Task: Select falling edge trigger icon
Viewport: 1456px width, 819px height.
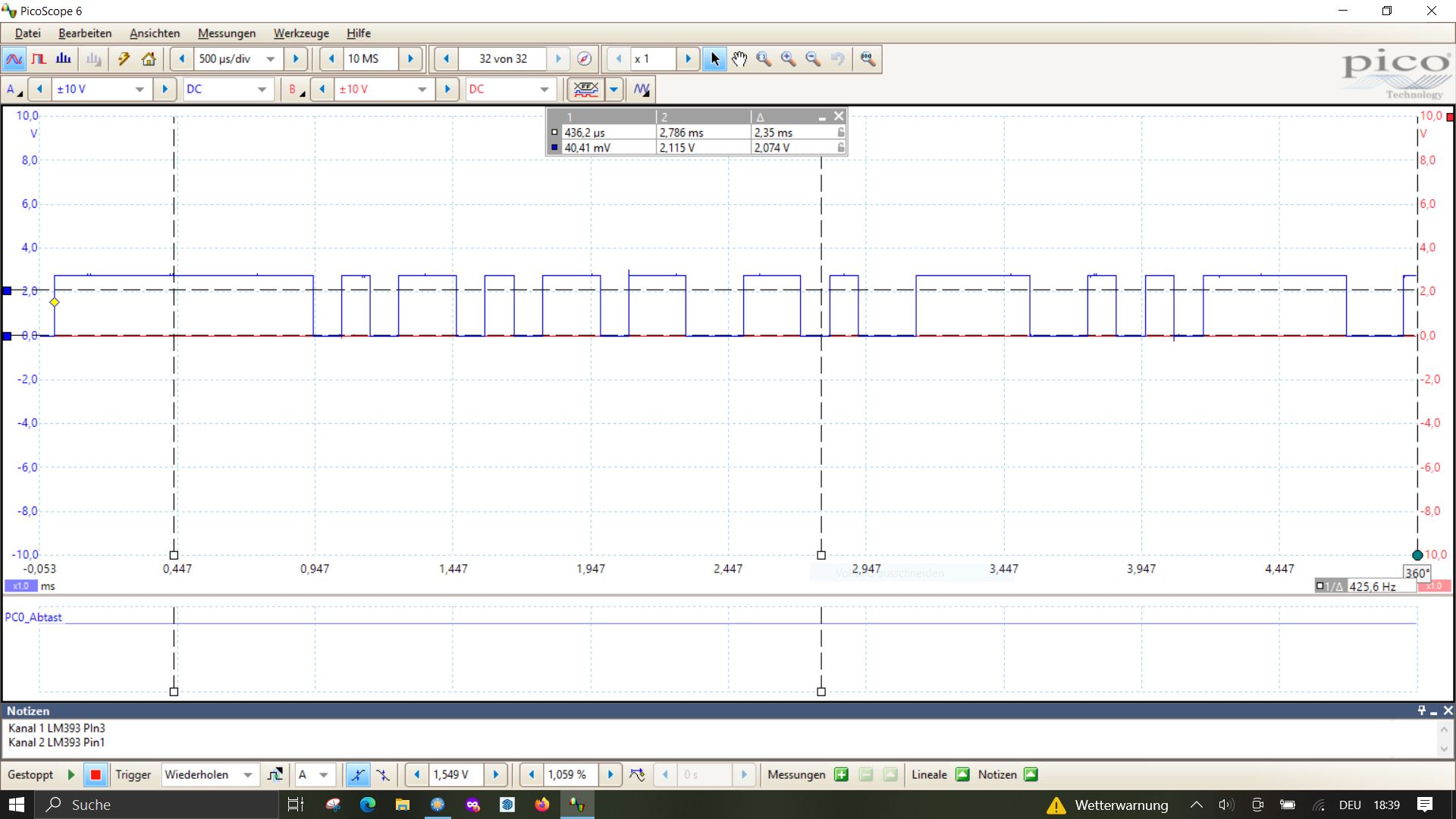Action: [383, 774]
